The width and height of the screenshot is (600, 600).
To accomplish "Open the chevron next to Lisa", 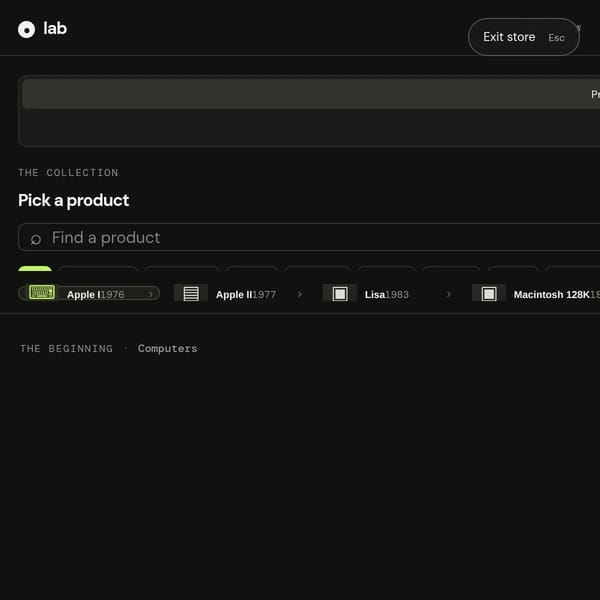I will coord(448,294).
